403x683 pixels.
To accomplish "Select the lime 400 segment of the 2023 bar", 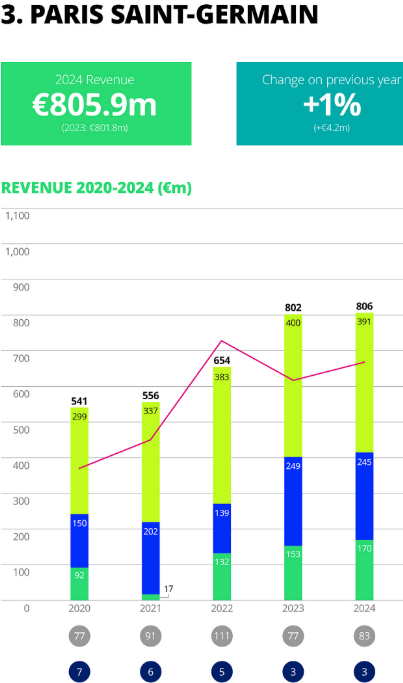I will click(x=293, y=386).
